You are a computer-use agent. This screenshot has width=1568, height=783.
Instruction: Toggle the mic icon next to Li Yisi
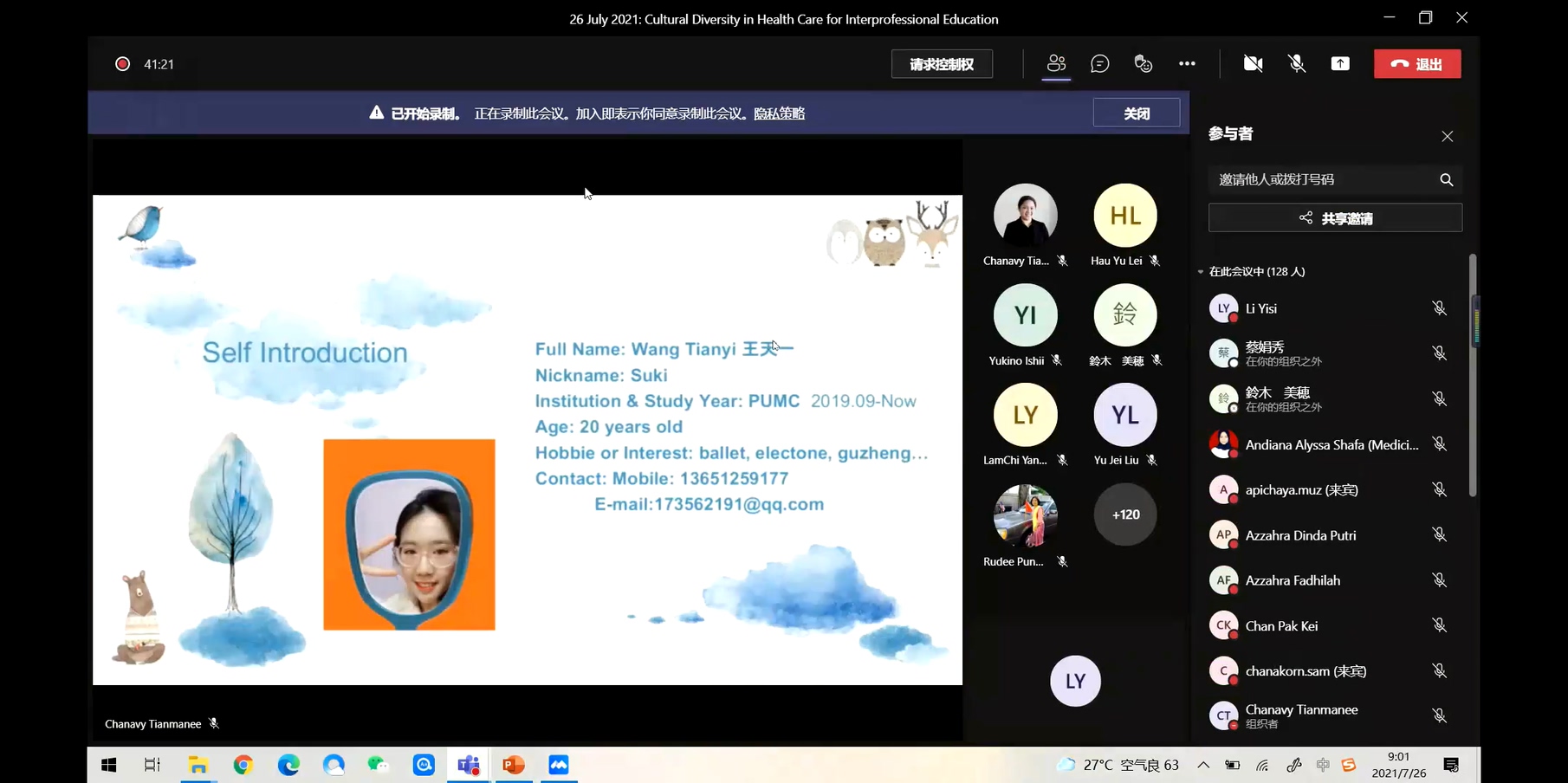coord(1439,308)
